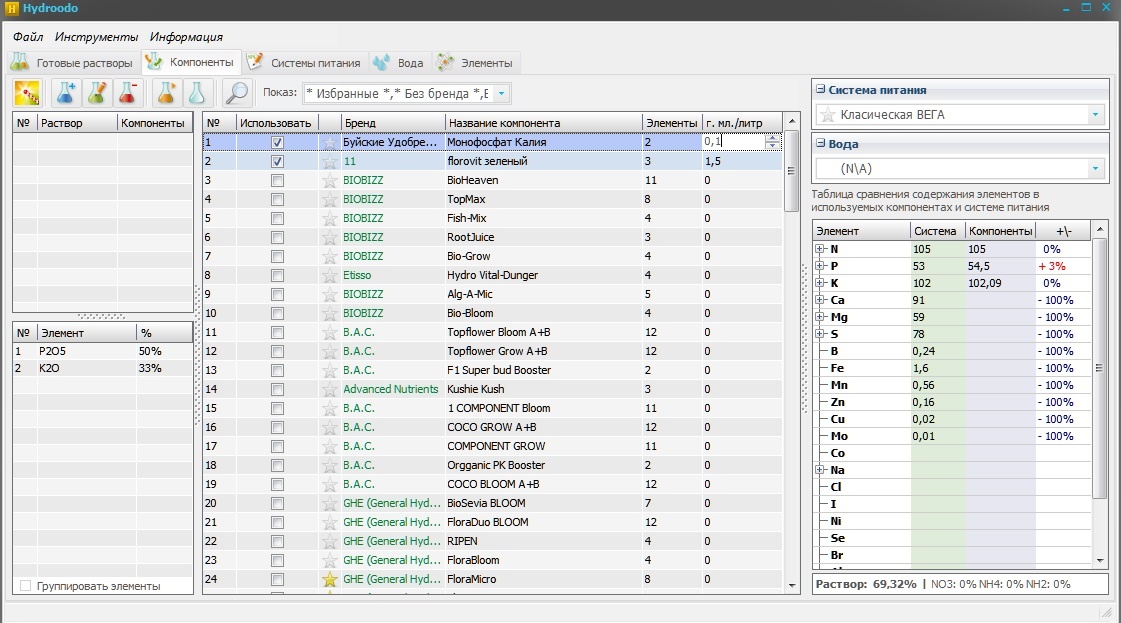
Task: Switch to the Вода tab
Action: click(x=399, y=63)
